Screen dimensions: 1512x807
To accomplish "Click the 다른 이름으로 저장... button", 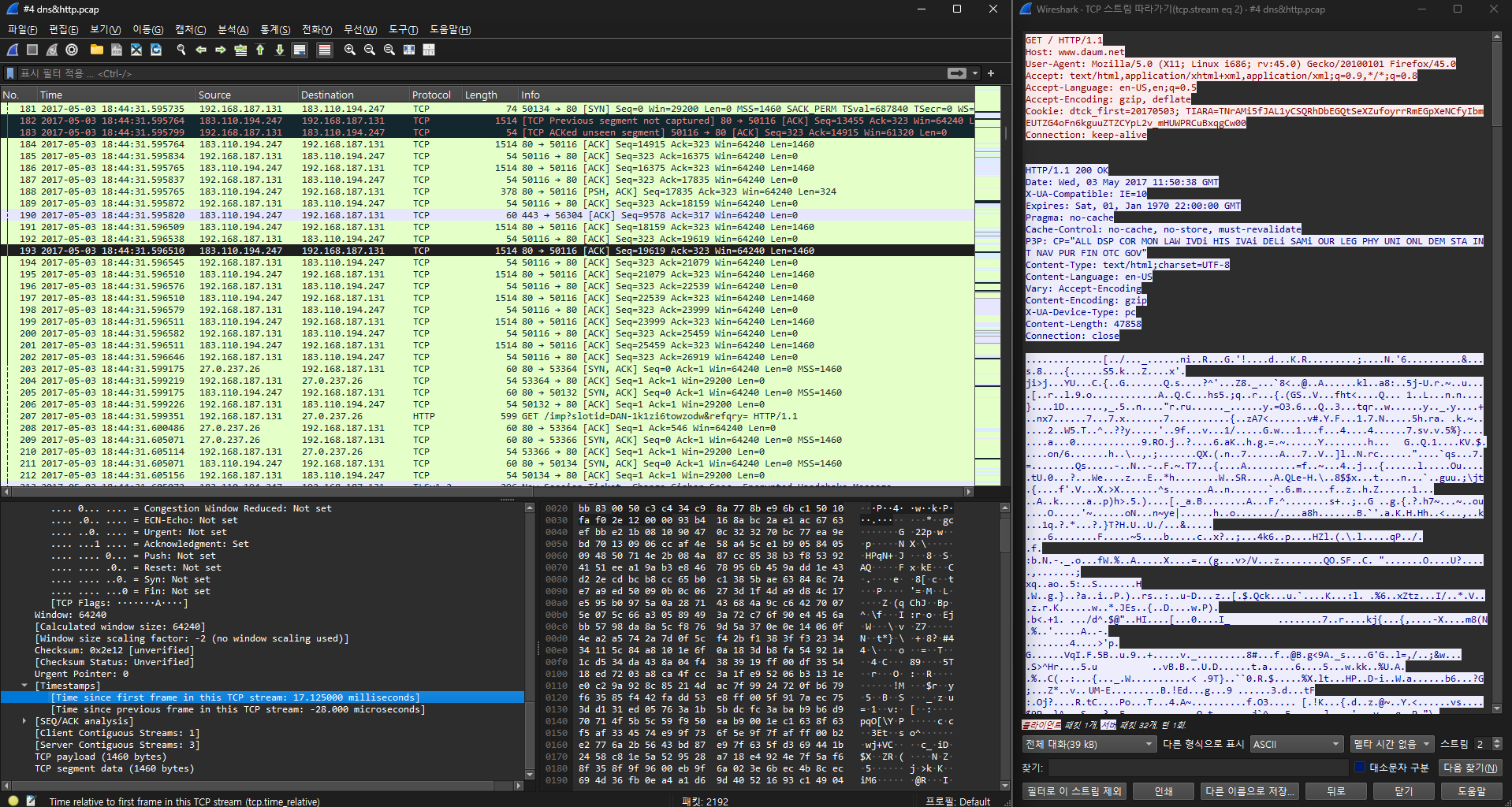I will [x=1249, y=791].
